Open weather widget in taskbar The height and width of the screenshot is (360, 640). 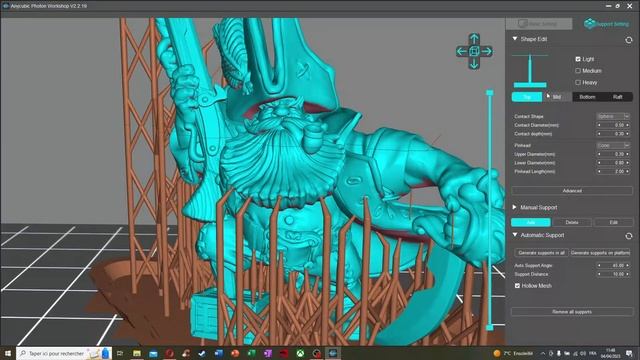pyautogui.click(x=514, y=353)
